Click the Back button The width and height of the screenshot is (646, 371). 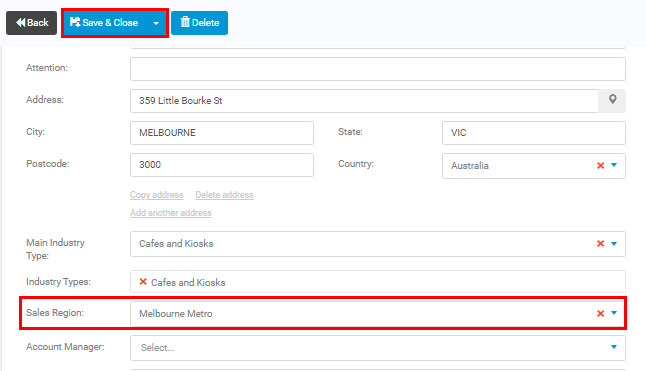31,23
